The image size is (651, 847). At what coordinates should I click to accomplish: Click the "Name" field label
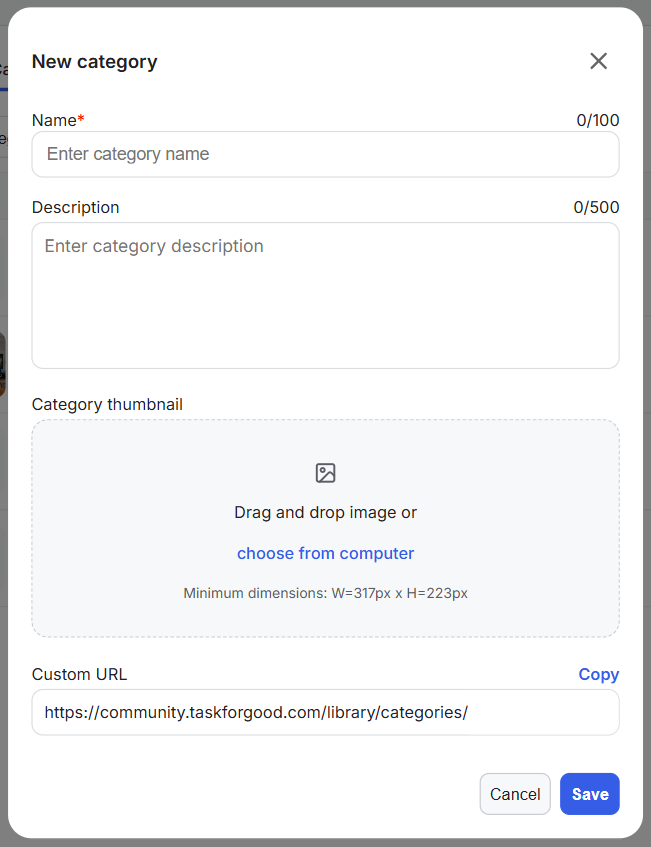pos(54,120)
